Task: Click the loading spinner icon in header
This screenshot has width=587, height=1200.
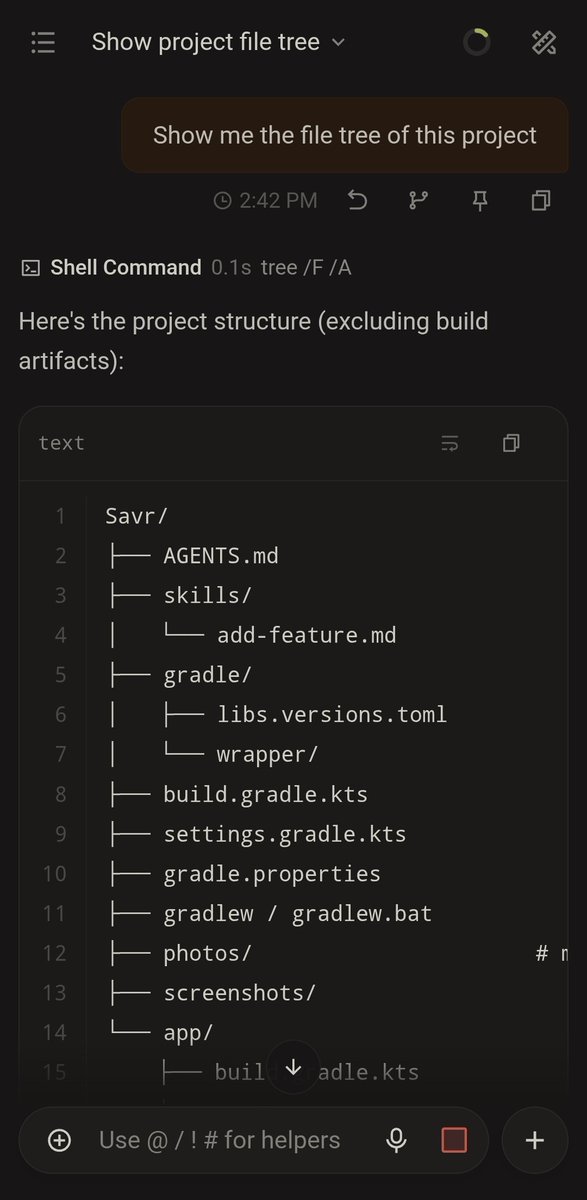Action: (477, 42)
